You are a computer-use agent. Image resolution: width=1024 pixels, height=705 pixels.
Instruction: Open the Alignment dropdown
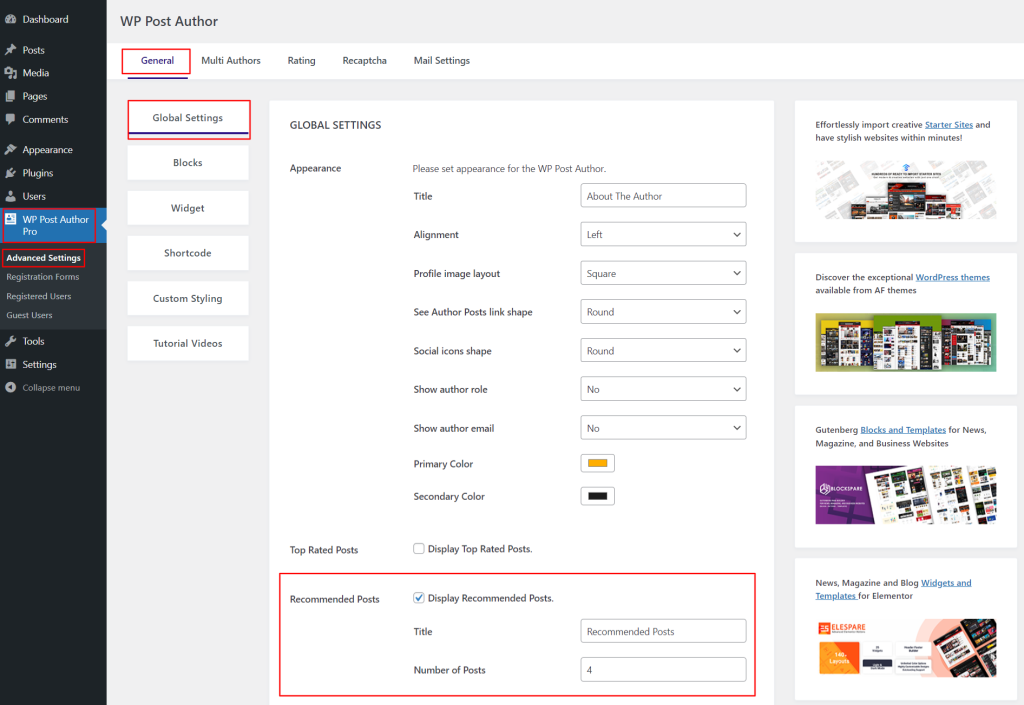(663, 234)
